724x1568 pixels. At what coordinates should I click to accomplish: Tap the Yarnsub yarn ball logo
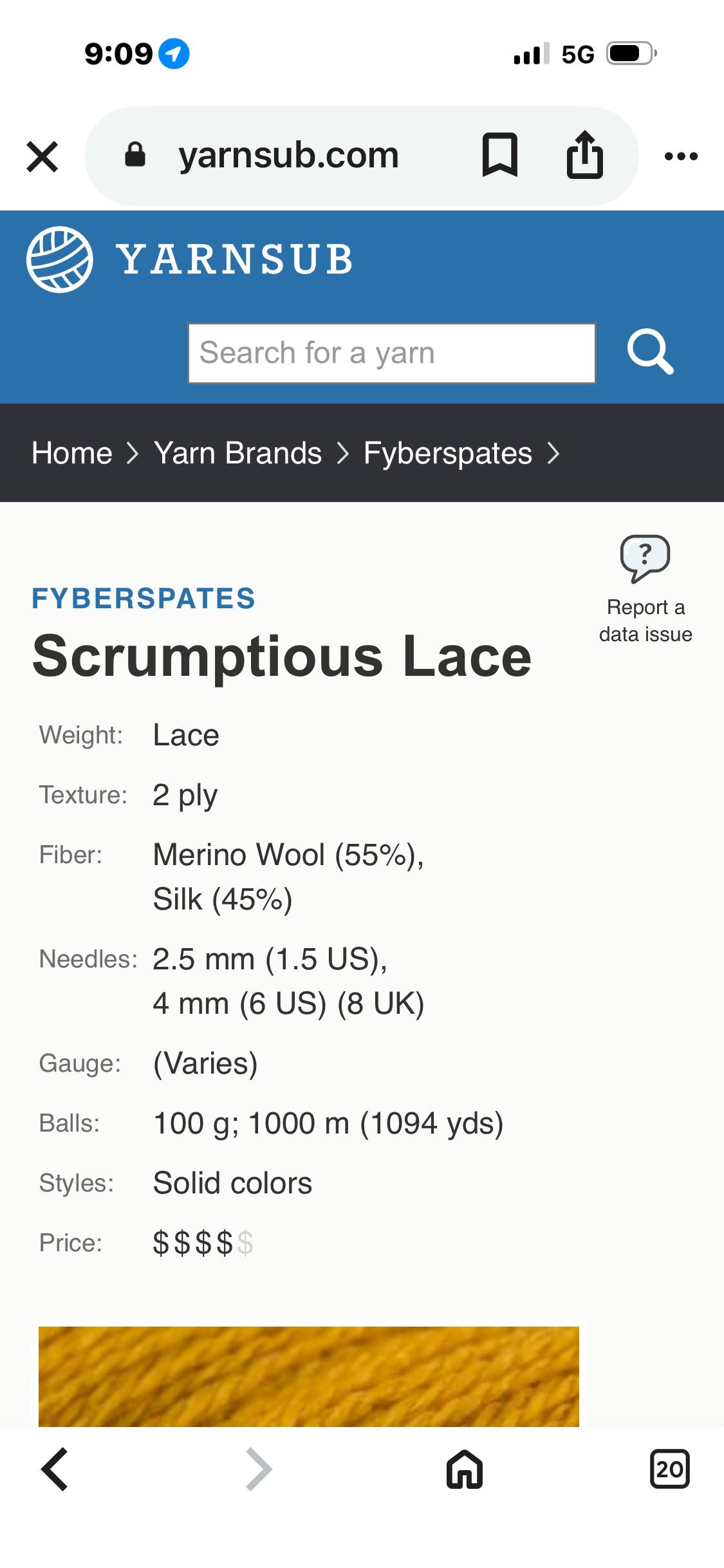[x=59, y=259]
